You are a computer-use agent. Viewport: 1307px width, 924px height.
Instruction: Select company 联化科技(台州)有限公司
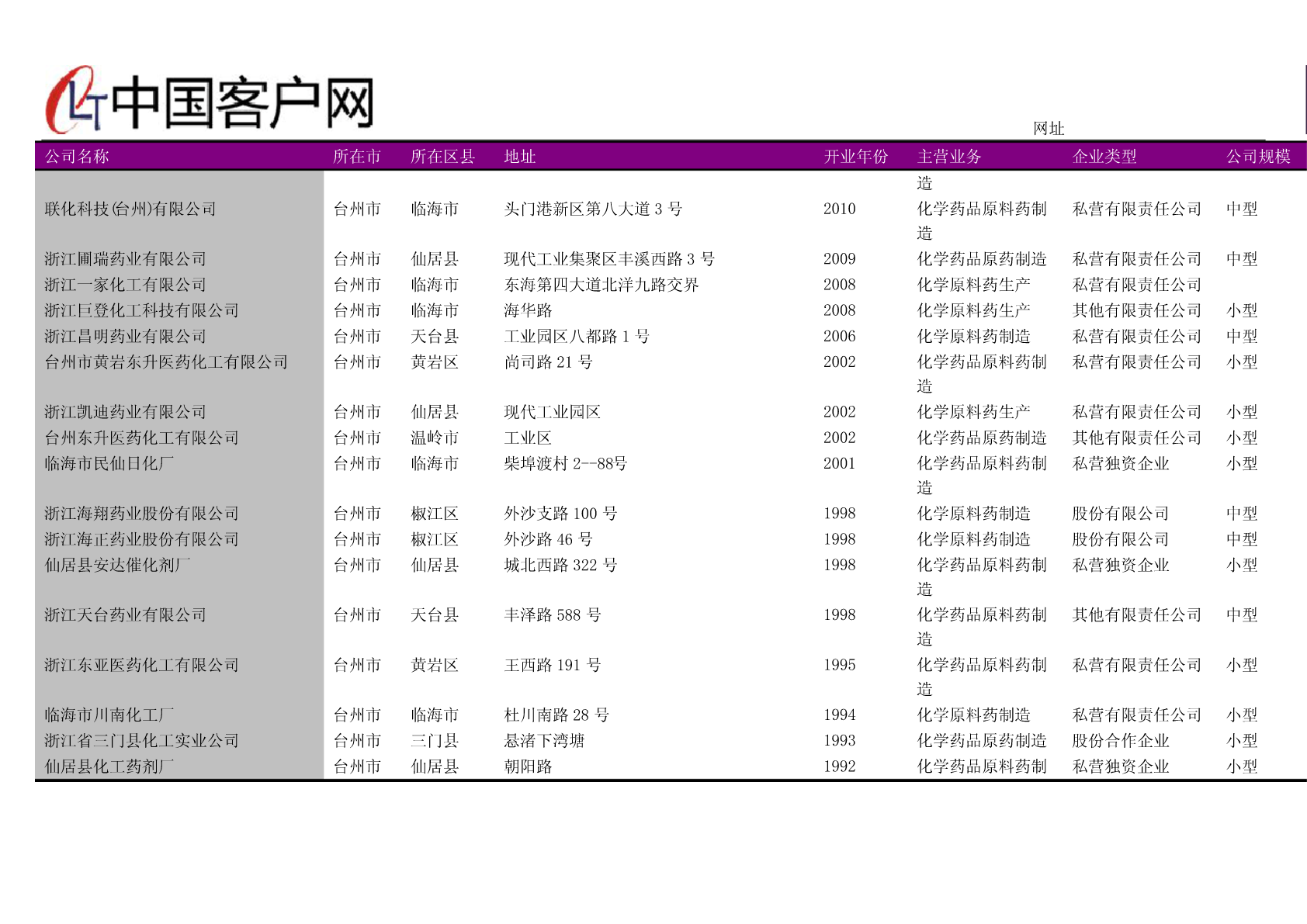[130, 209]
